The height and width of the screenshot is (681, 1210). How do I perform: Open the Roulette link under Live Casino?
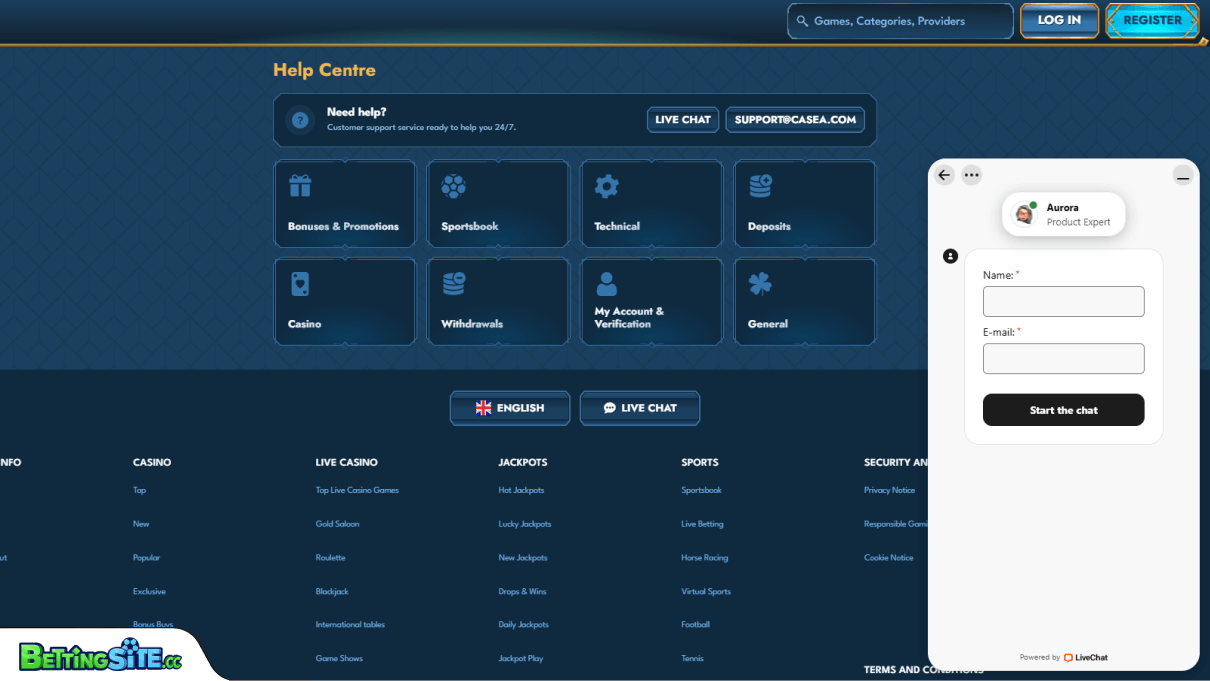[x=330, y=558]
